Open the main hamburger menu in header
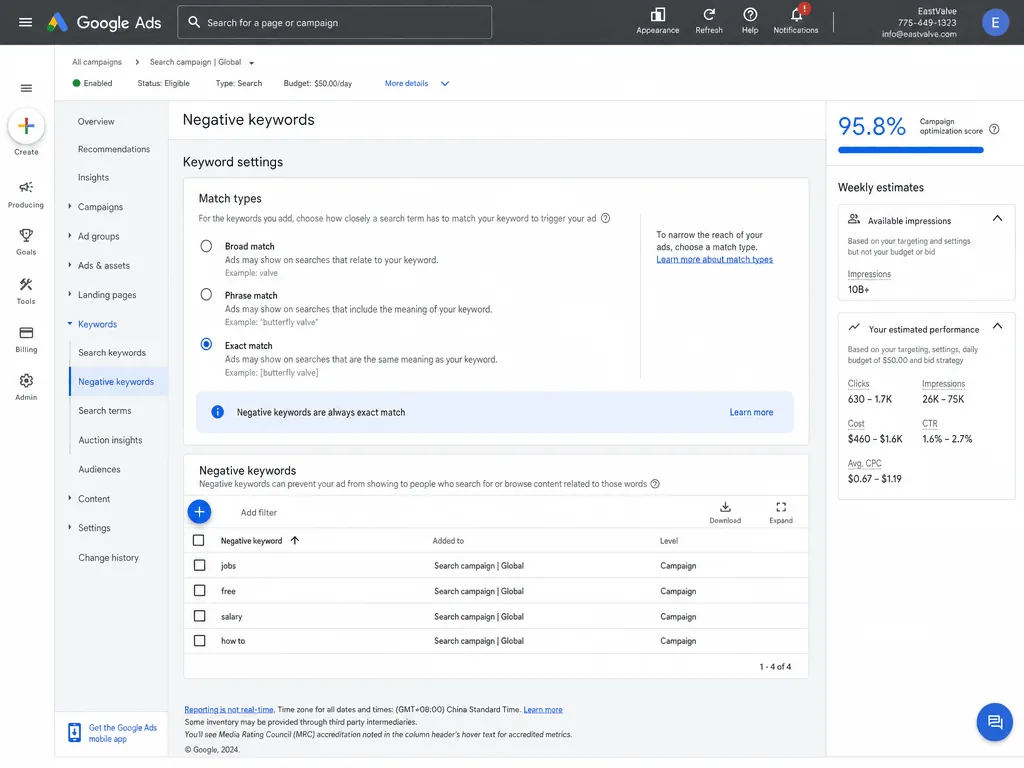This screenshot has width=1024, height=768. coord(25,22)
